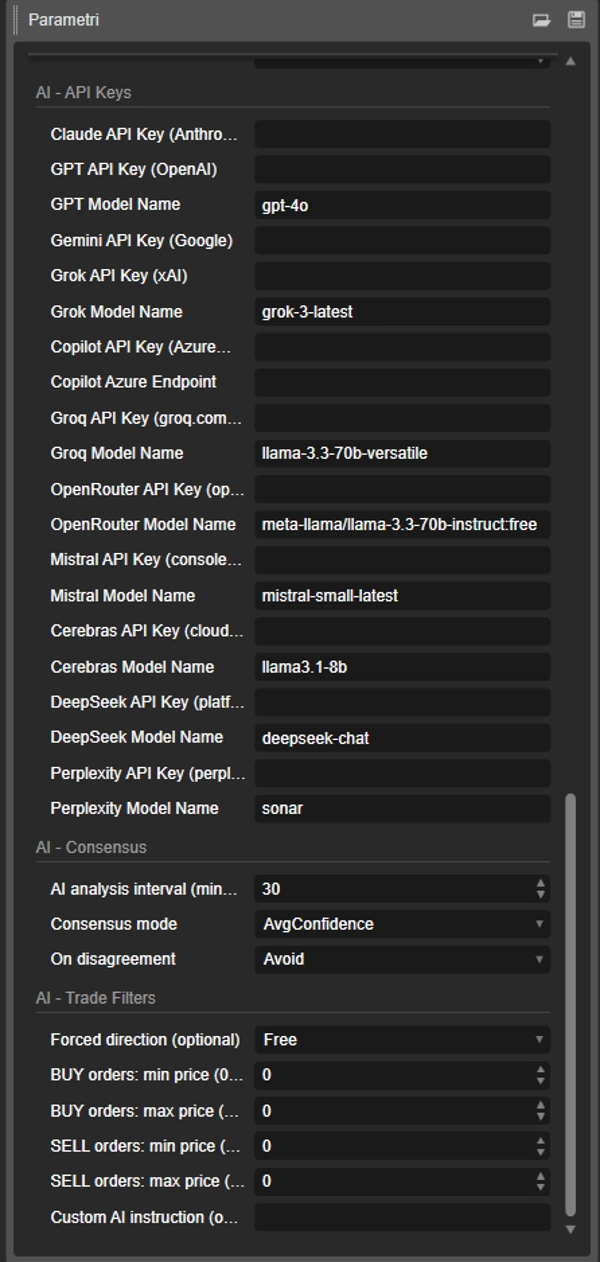Click the scrollbar up arrow

[572, 60]
